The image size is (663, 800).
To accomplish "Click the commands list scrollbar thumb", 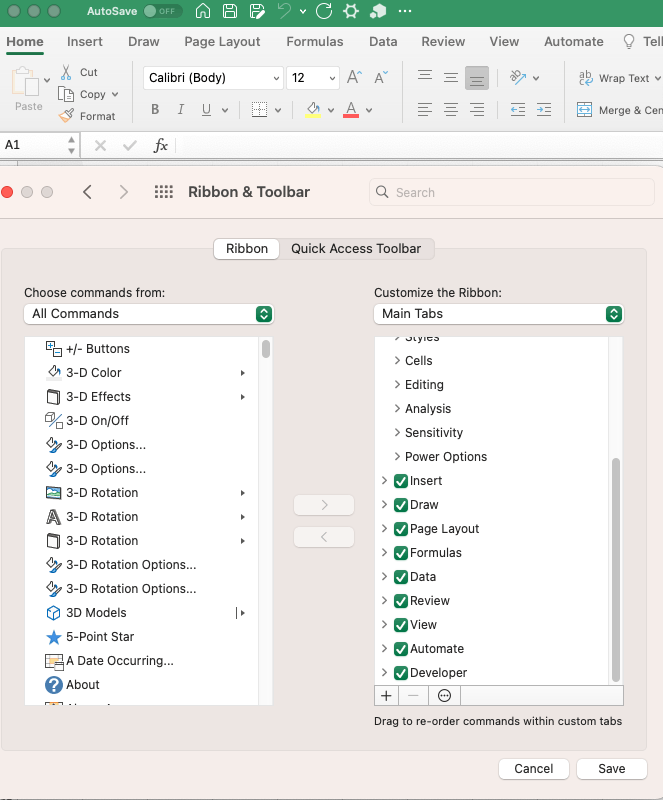I will pos(266,349).
